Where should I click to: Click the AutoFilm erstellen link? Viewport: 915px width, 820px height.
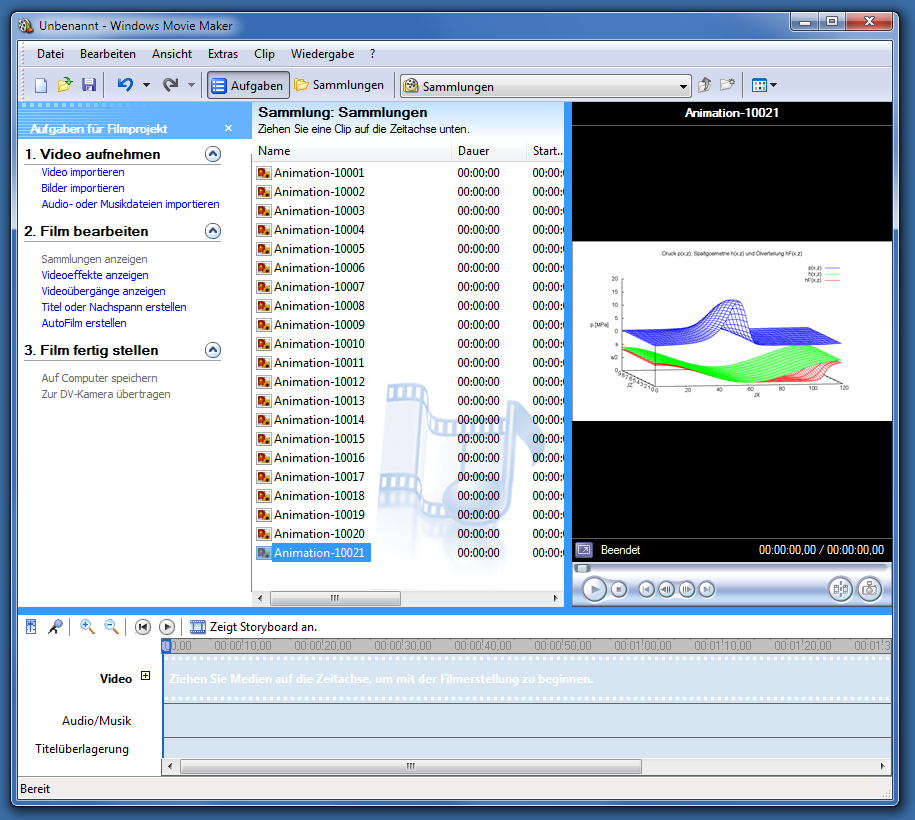click(x=84, y=323)
